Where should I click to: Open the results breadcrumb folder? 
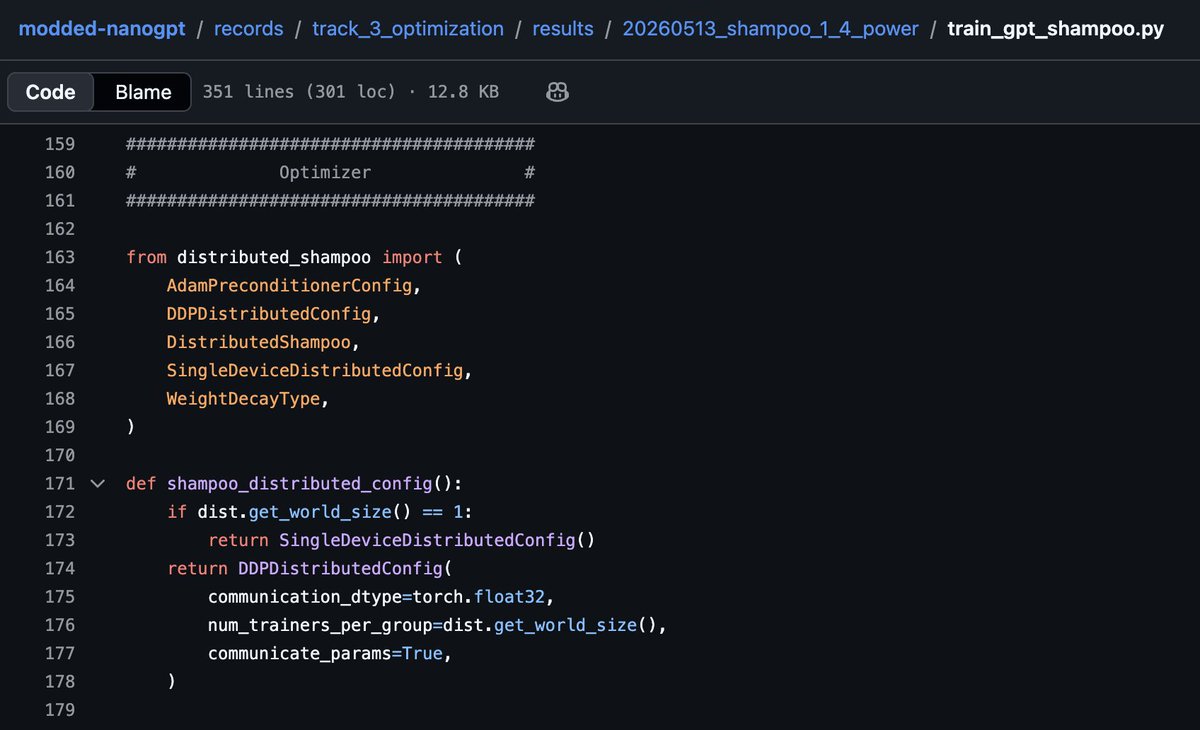click(x=562, y=28)
